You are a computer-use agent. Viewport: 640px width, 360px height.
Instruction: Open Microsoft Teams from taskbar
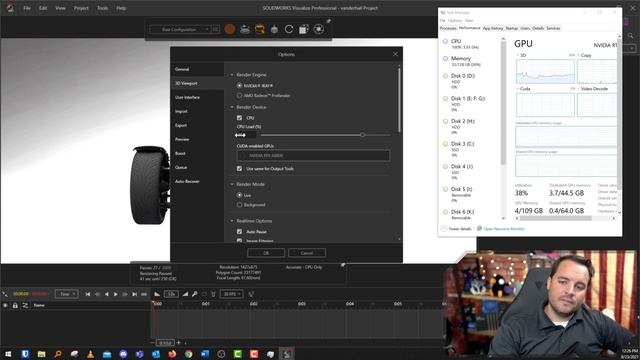pos(140,354)
